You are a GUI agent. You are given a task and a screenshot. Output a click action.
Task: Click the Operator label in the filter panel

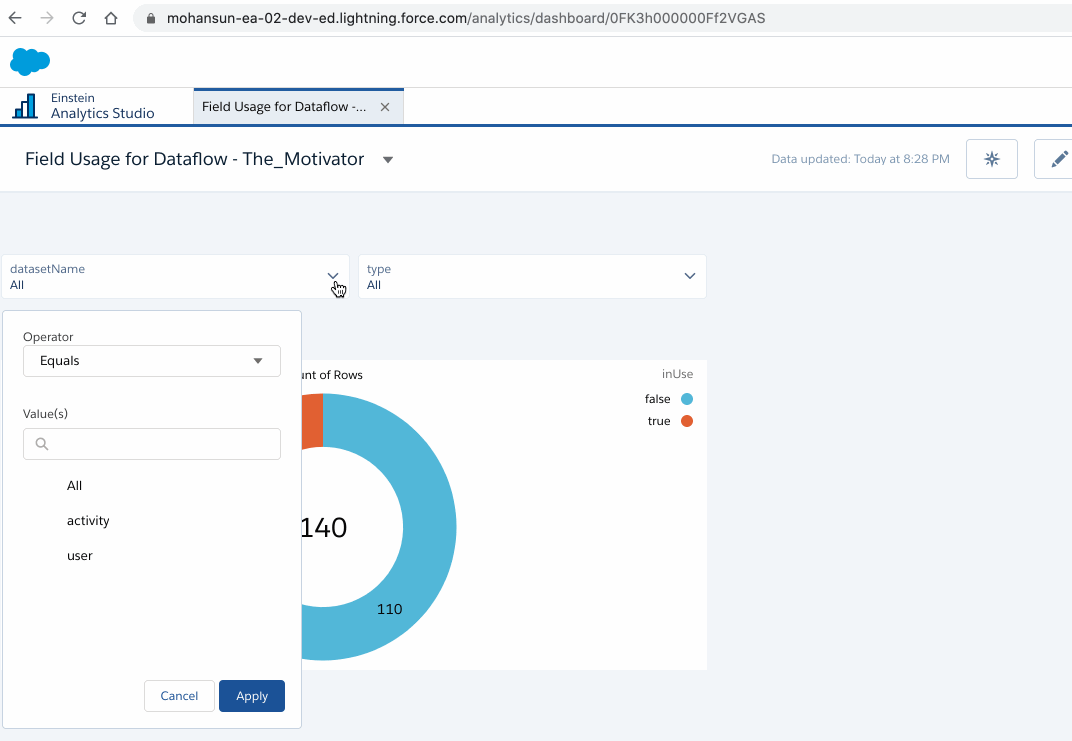pos(48,337)
